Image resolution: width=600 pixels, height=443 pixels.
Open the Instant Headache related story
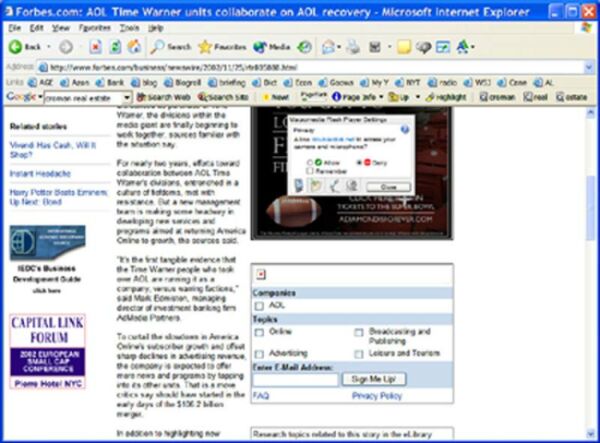(40, 174)
